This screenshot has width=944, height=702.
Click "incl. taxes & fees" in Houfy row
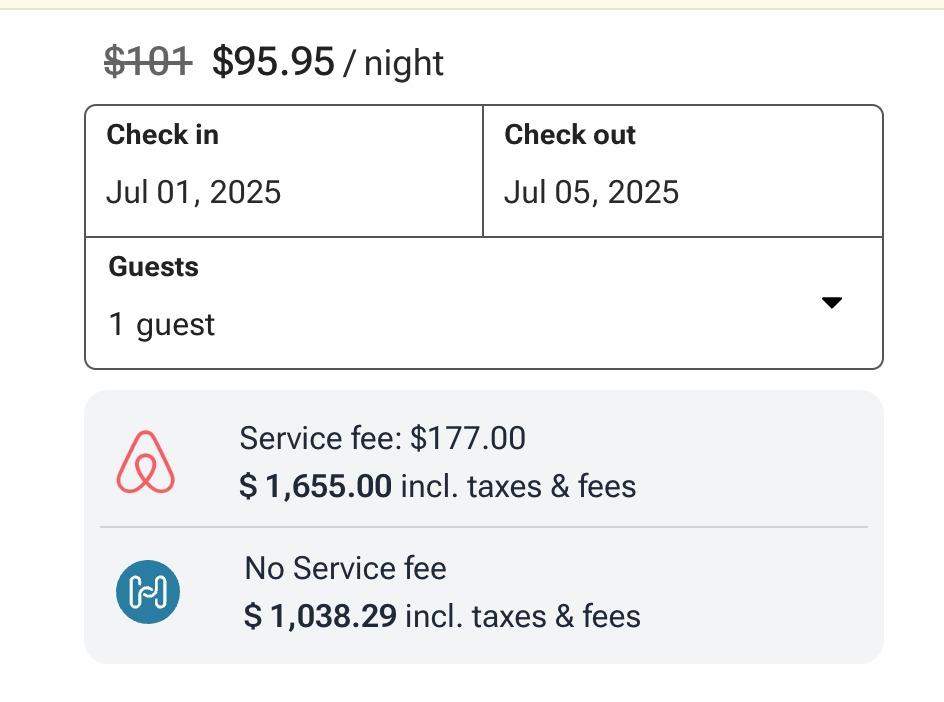(522, 616)
